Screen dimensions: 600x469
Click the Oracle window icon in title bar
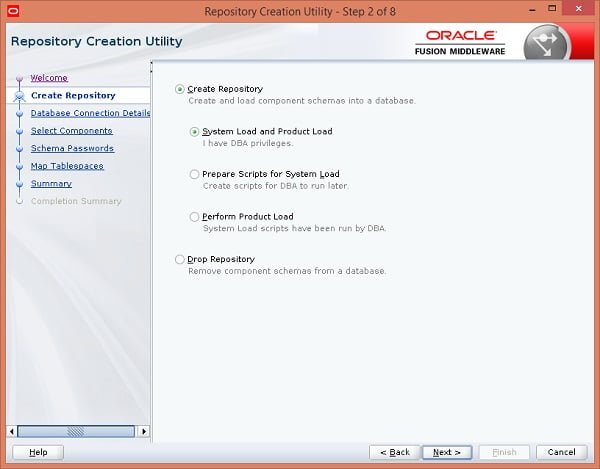coord(13,11)
